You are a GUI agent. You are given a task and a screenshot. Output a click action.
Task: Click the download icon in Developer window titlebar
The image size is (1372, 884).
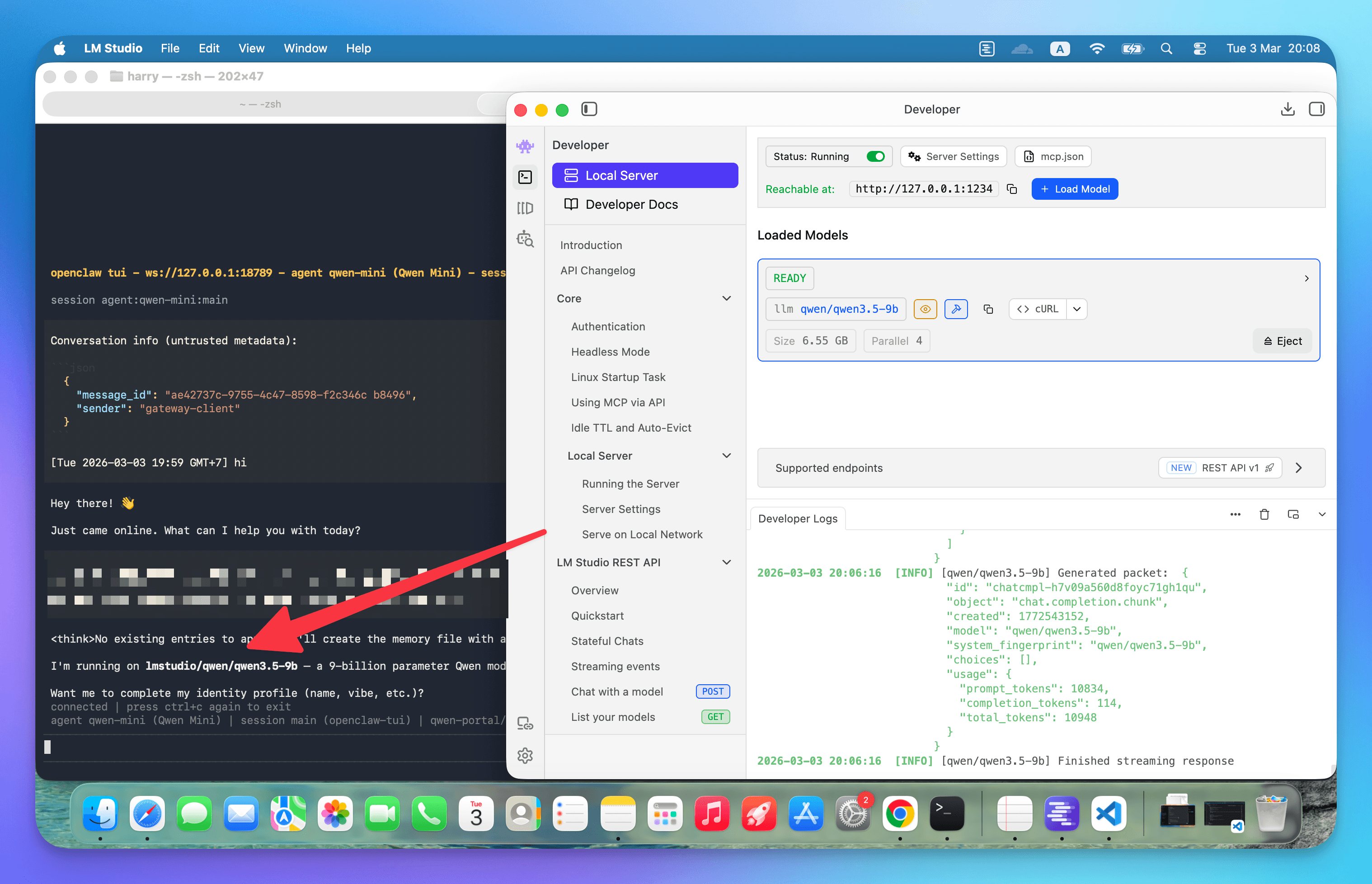[x=1288, y=109]
